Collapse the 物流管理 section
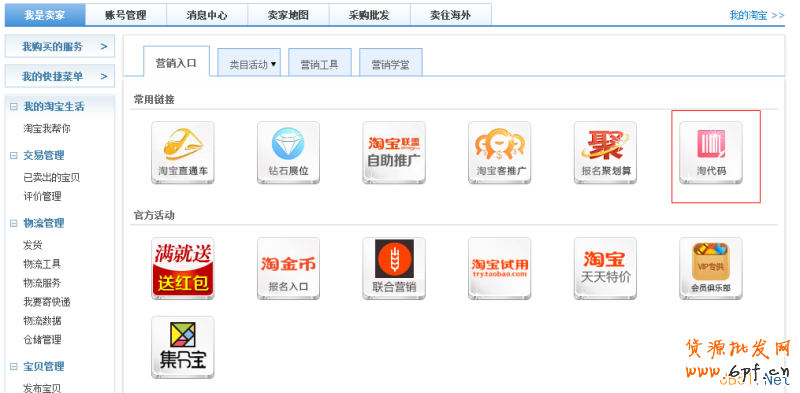 click(14, 224)
